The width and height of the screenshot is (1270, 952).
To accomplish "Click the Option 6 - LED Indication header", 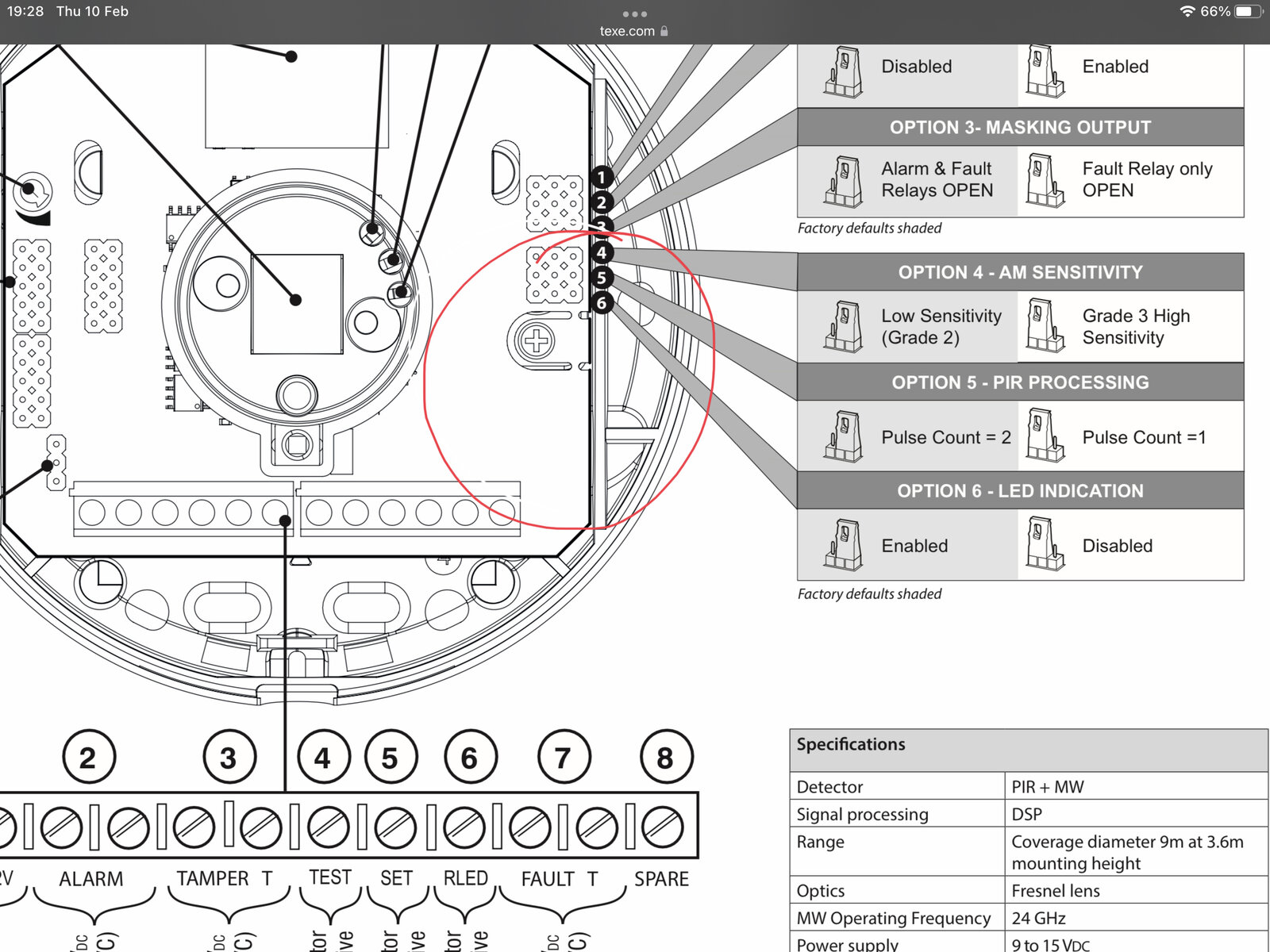I will pos(1020,491).
